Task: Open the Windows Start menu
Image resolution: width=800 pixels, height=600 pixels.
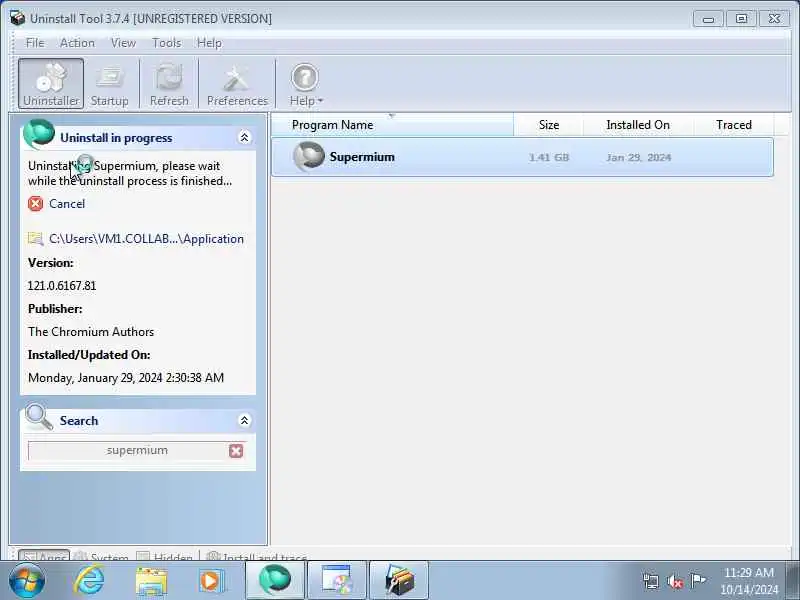Action: (27, 580)
